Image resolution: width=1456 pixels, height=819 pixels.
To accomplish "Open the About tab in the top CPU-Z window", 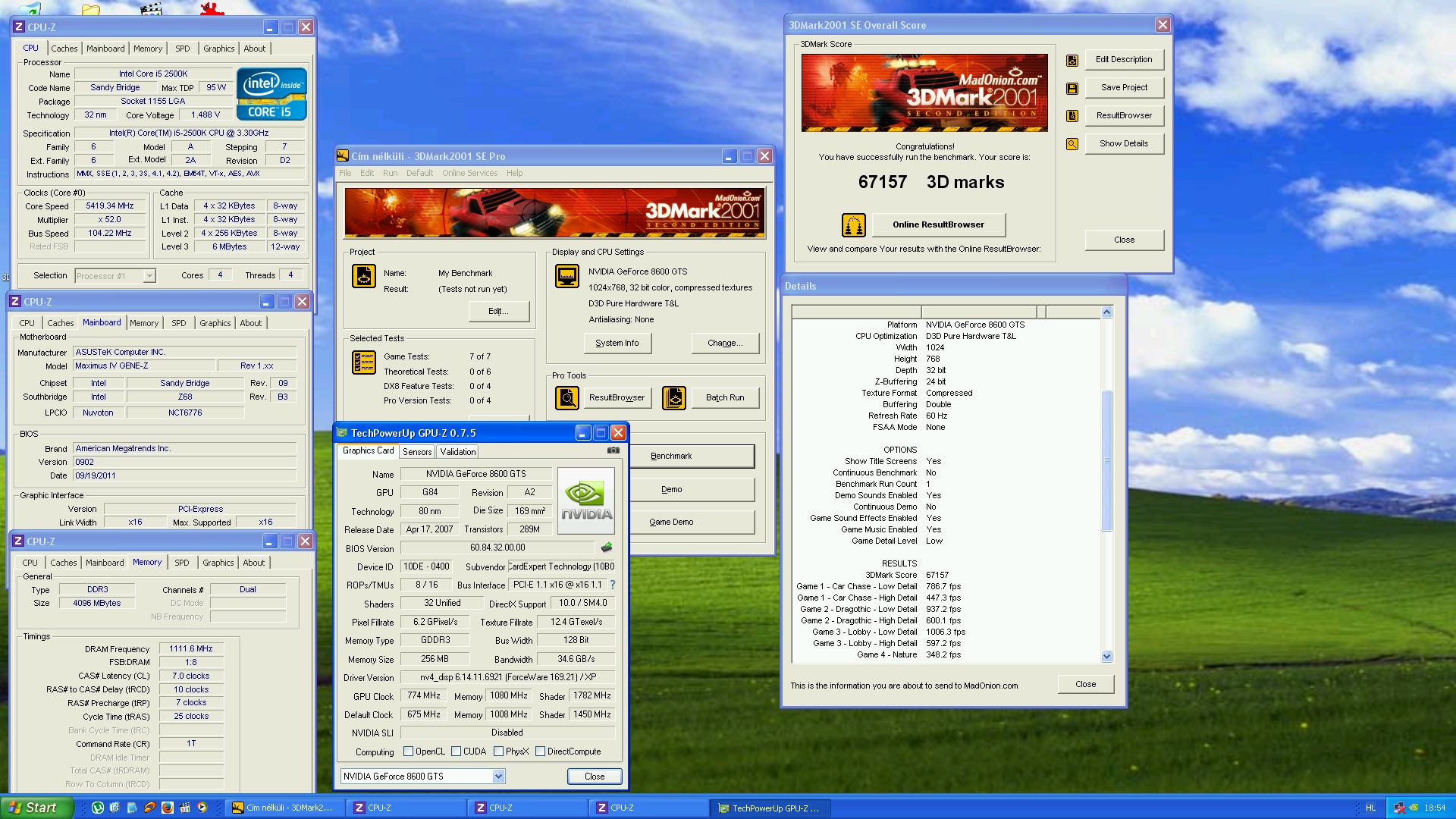I will point(255,49).
